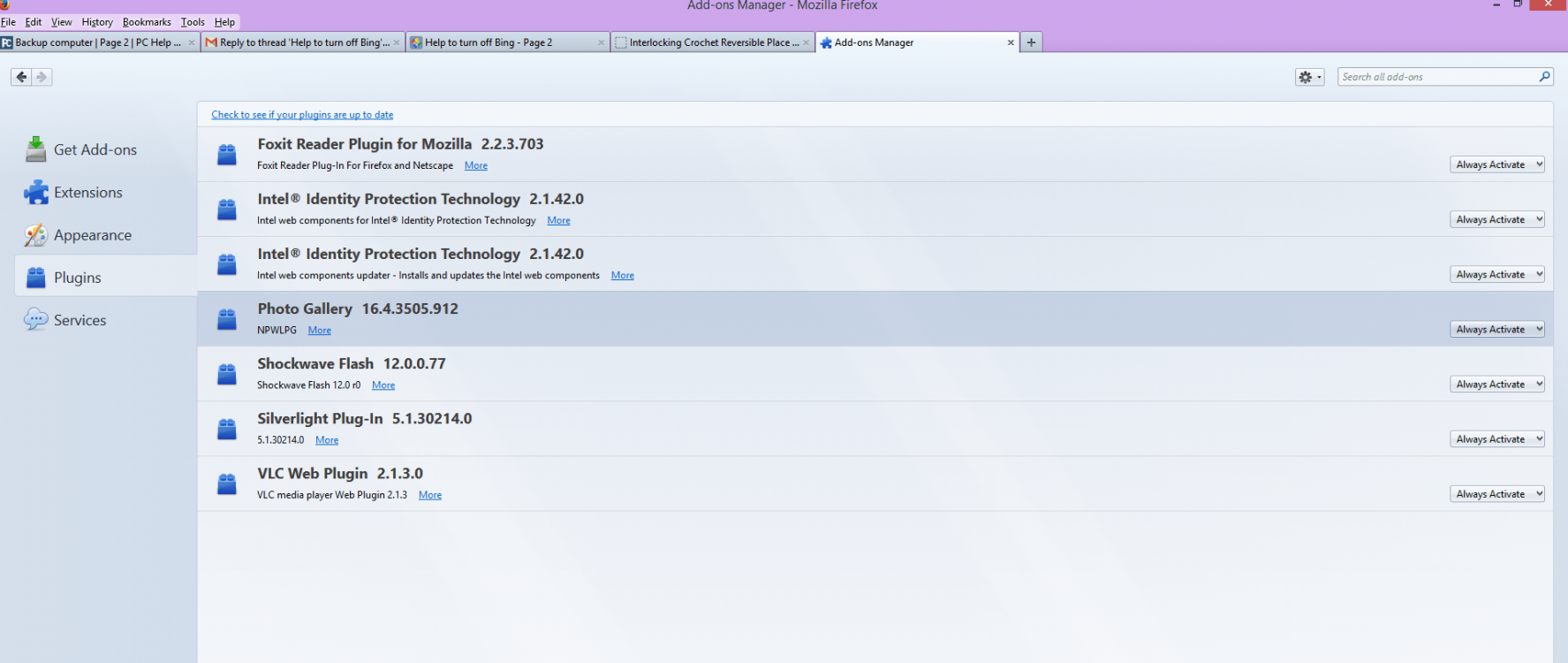Close the Add-ons Manager tab

pyautogui.click(x=1011, y=42)
